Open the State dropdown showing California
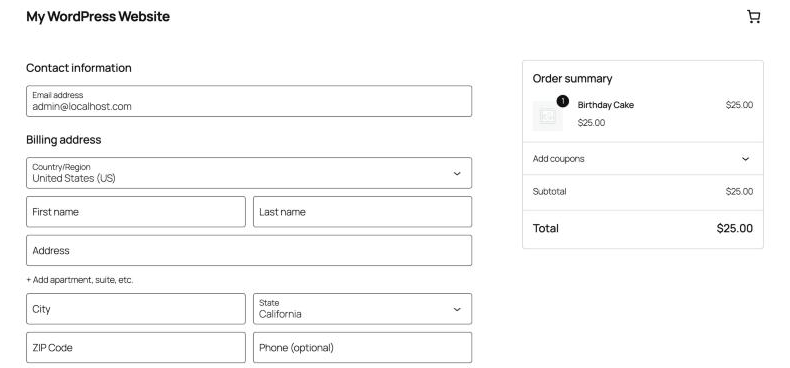The image size is (790, 368). (362, 309)
